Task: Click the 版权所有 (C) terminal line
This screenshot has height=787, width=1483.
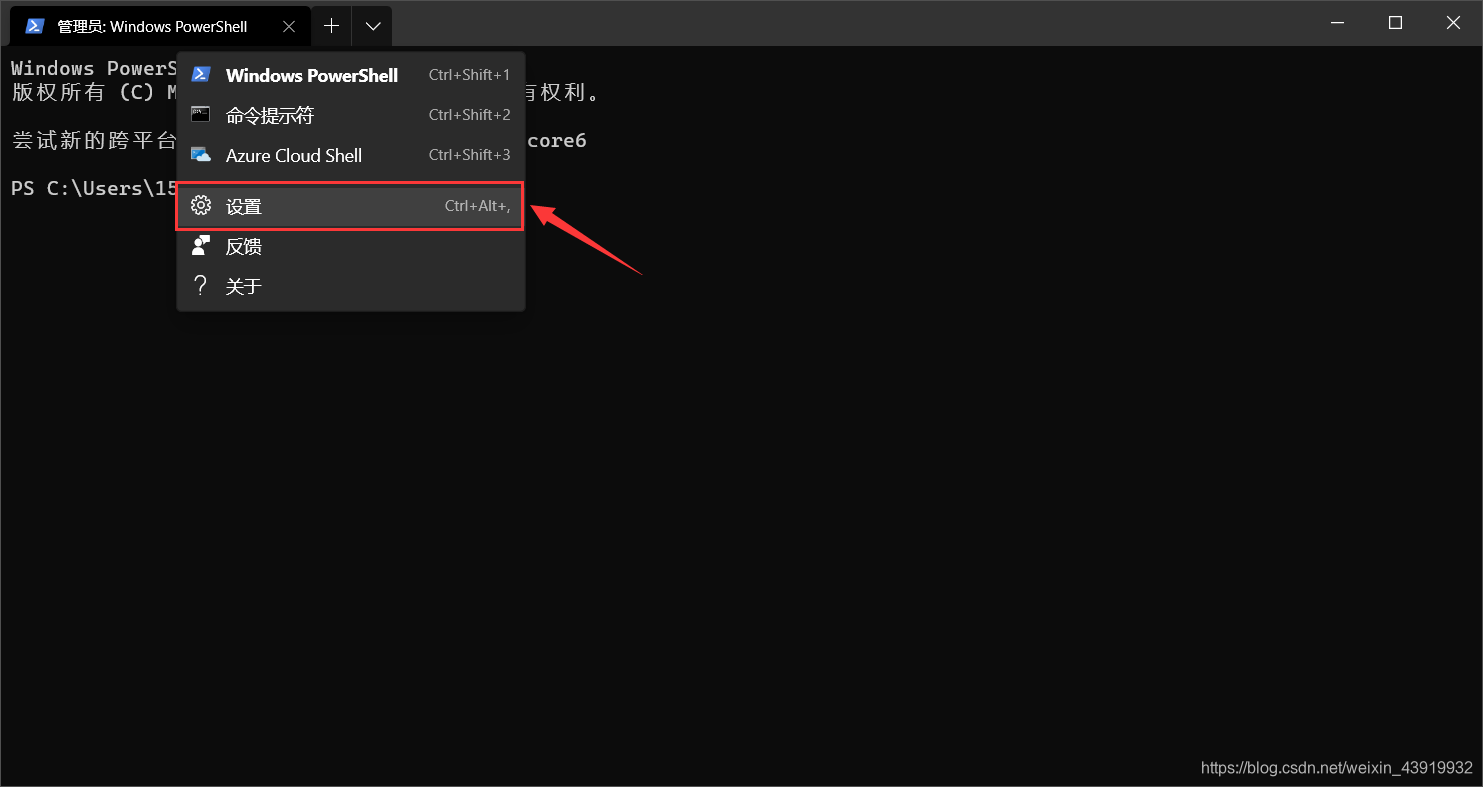Action: point(94,92)
